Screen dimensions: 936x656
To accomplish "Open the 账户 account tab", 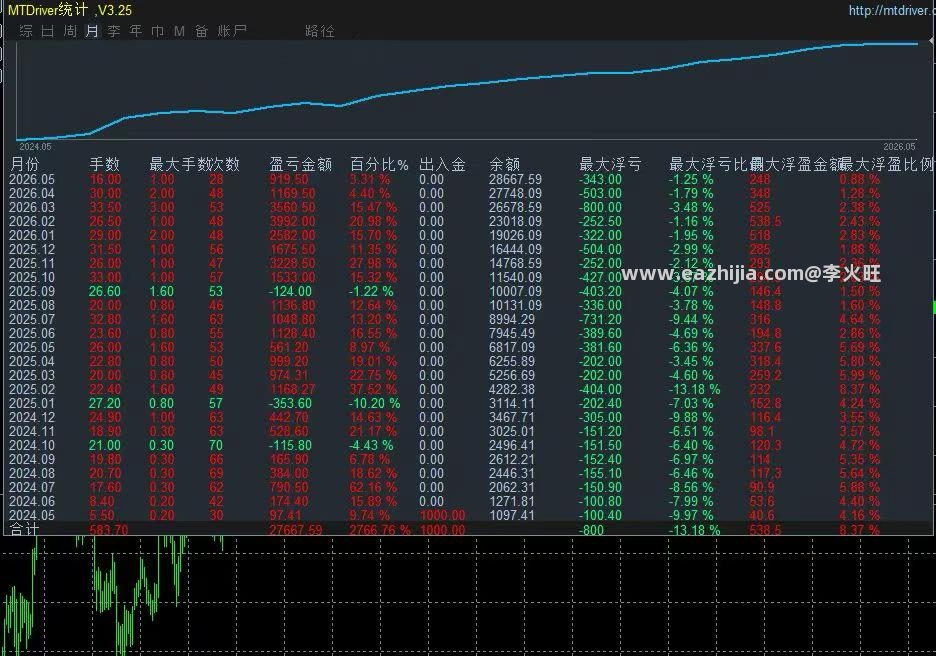I will click(x=232, y=31).
